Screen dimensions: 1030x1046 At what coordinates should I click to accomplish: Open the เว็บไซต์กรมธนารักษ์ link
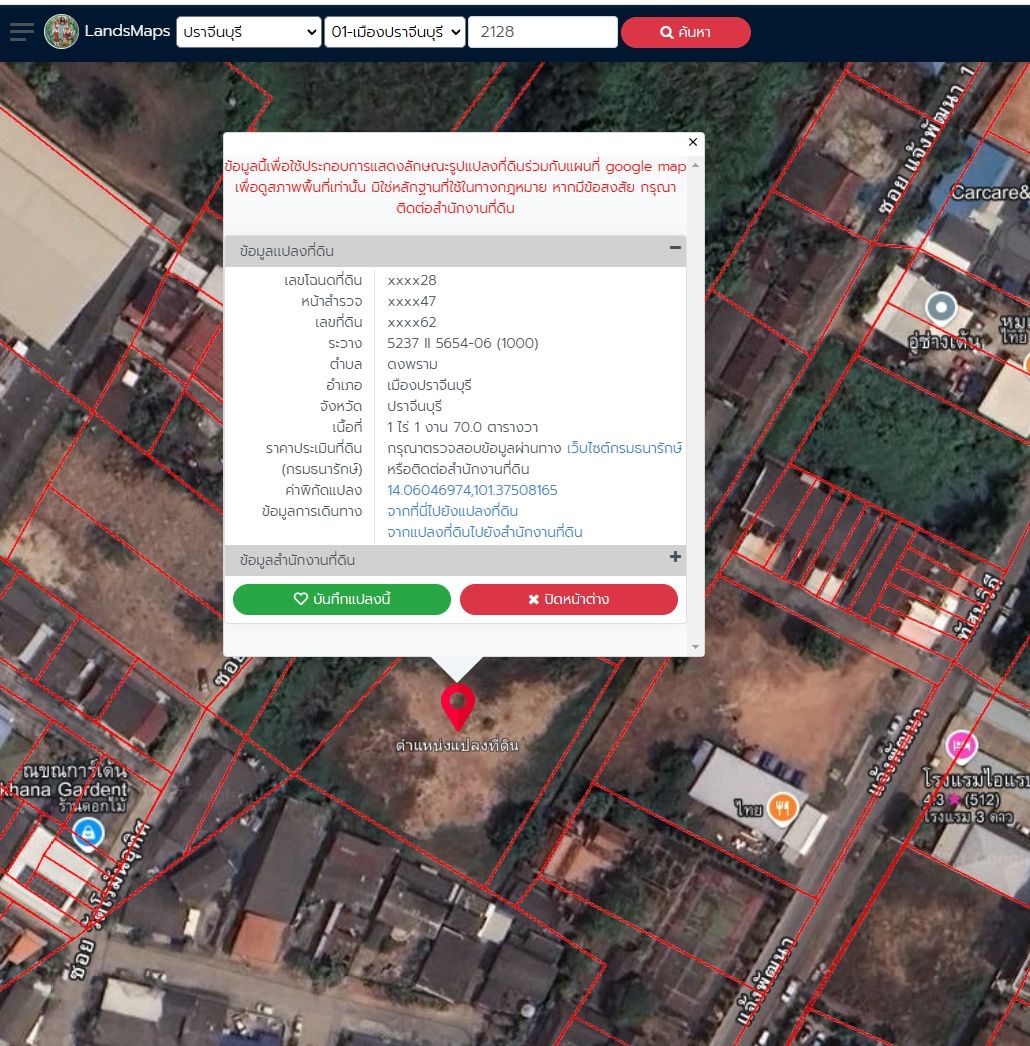coord(624,448)
